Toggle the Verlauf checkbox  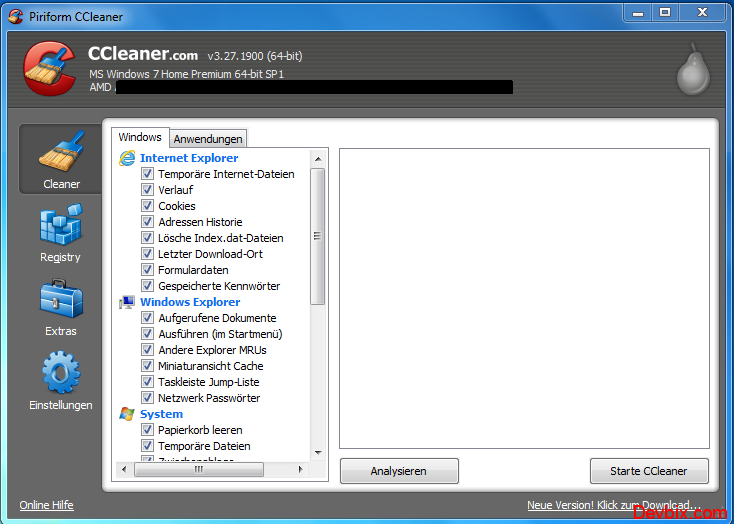(x=147, y=190)
